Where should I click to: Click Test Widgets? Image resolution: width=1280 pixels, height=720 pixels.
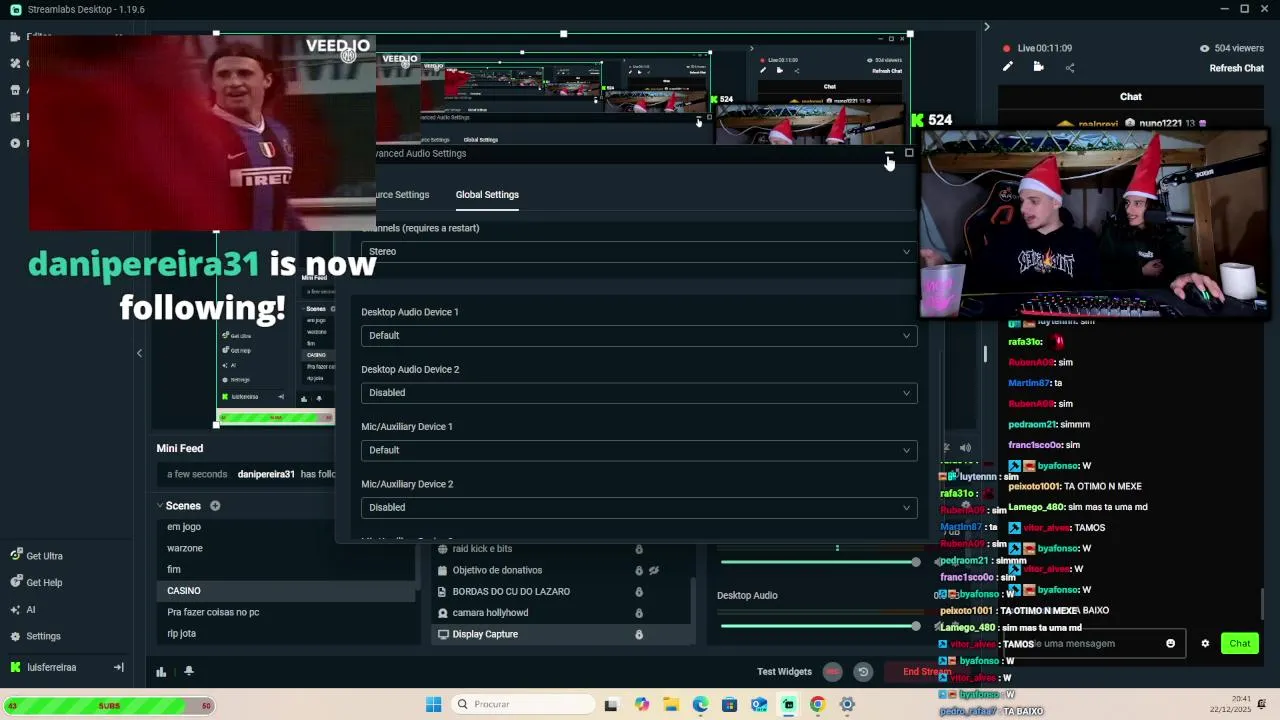tap(784, 672)
